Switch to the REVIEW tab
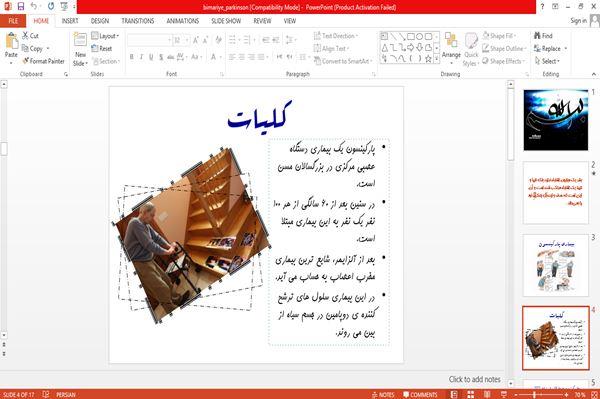Screen dimensions: 600x399 point(262,21)
